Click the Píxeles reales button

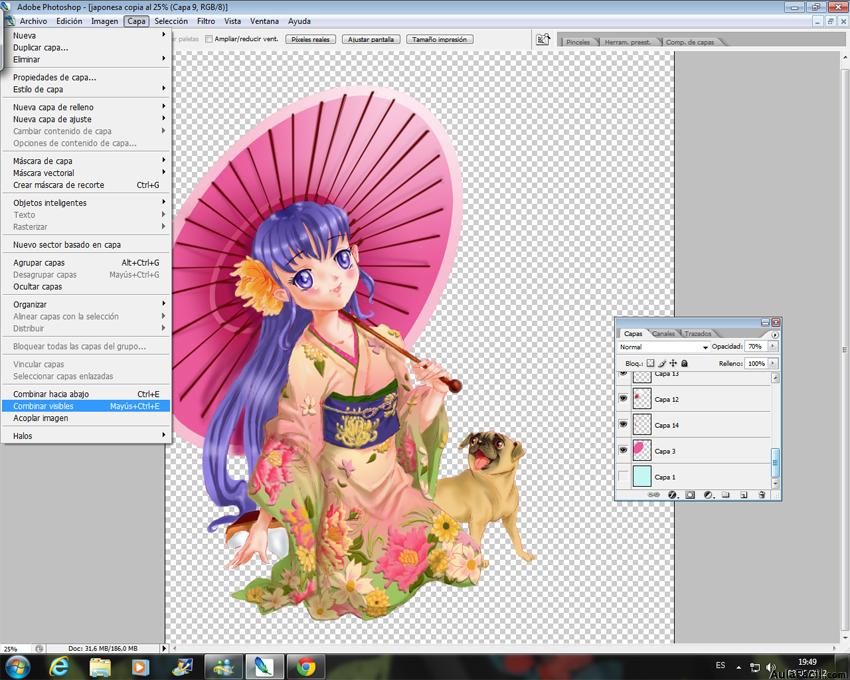click(311, 39)
